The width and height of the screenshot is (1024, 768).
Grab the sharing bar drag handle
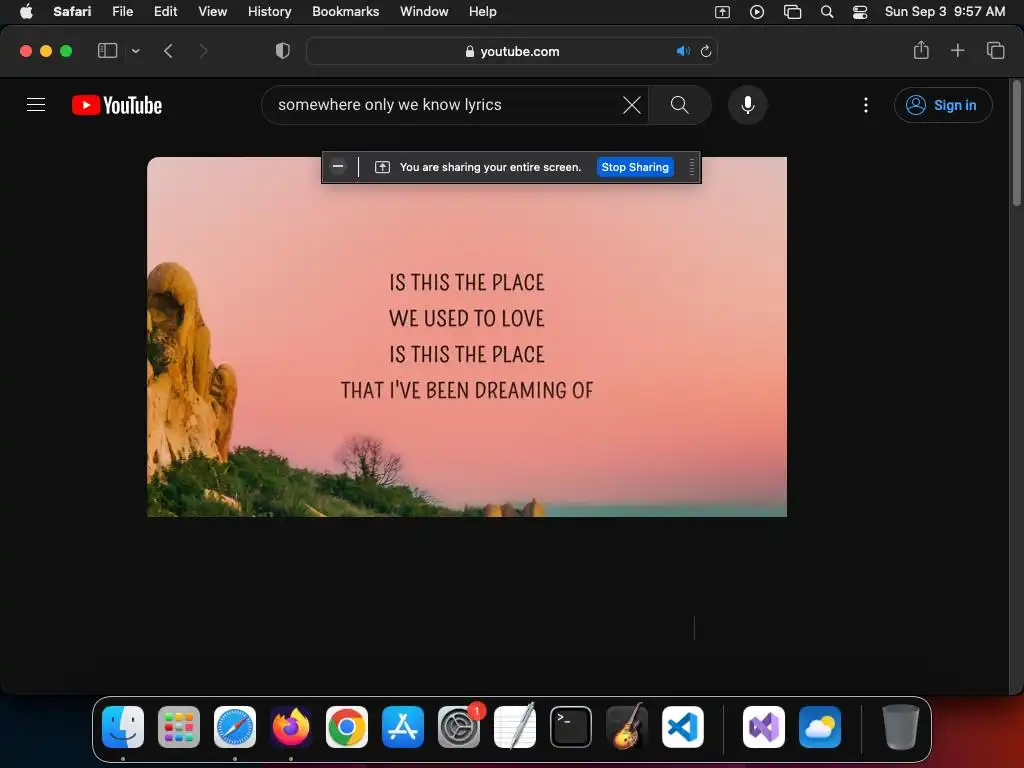(x=692, y=167)
